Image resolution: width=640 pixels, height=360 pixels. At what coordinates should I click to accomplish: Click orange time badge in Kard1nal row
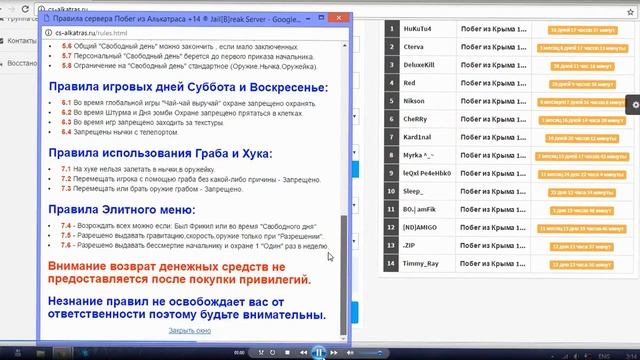click(x=582, y=138)
